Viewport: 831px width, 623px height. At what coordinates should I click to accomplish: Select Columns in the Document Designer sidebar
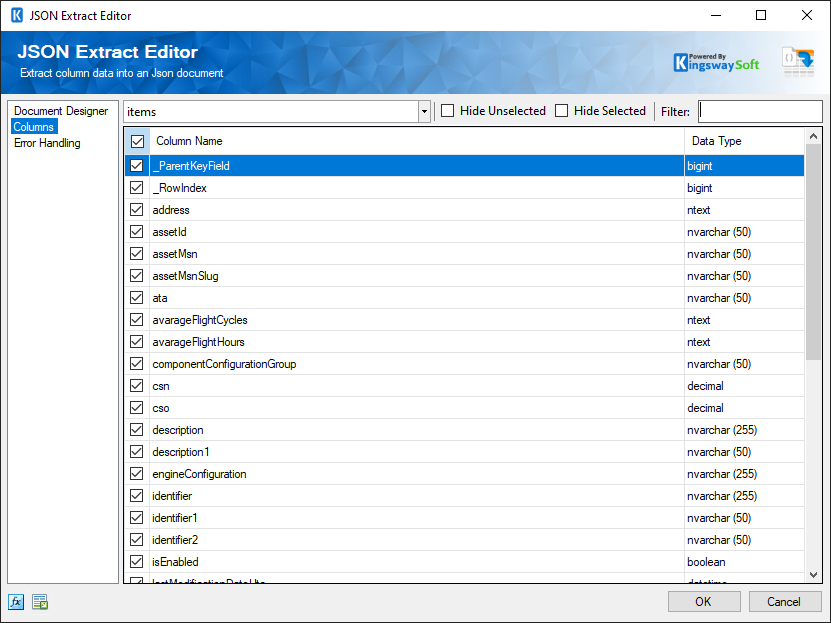click(x=33, y=126)
